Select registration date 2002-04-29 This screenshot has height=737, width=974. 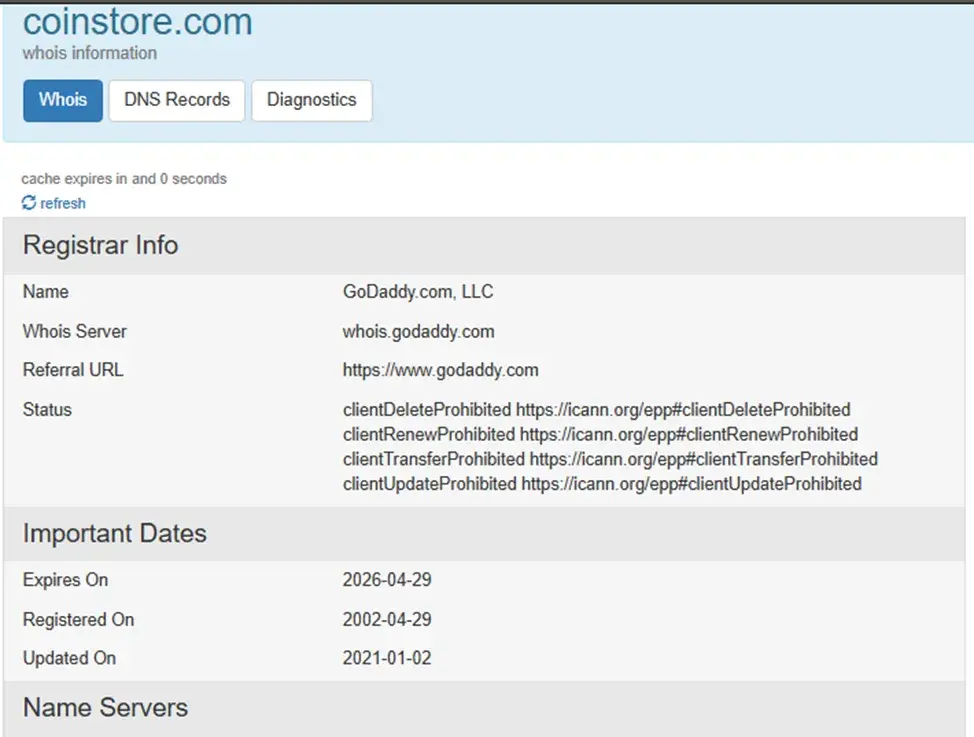(387, 620)
